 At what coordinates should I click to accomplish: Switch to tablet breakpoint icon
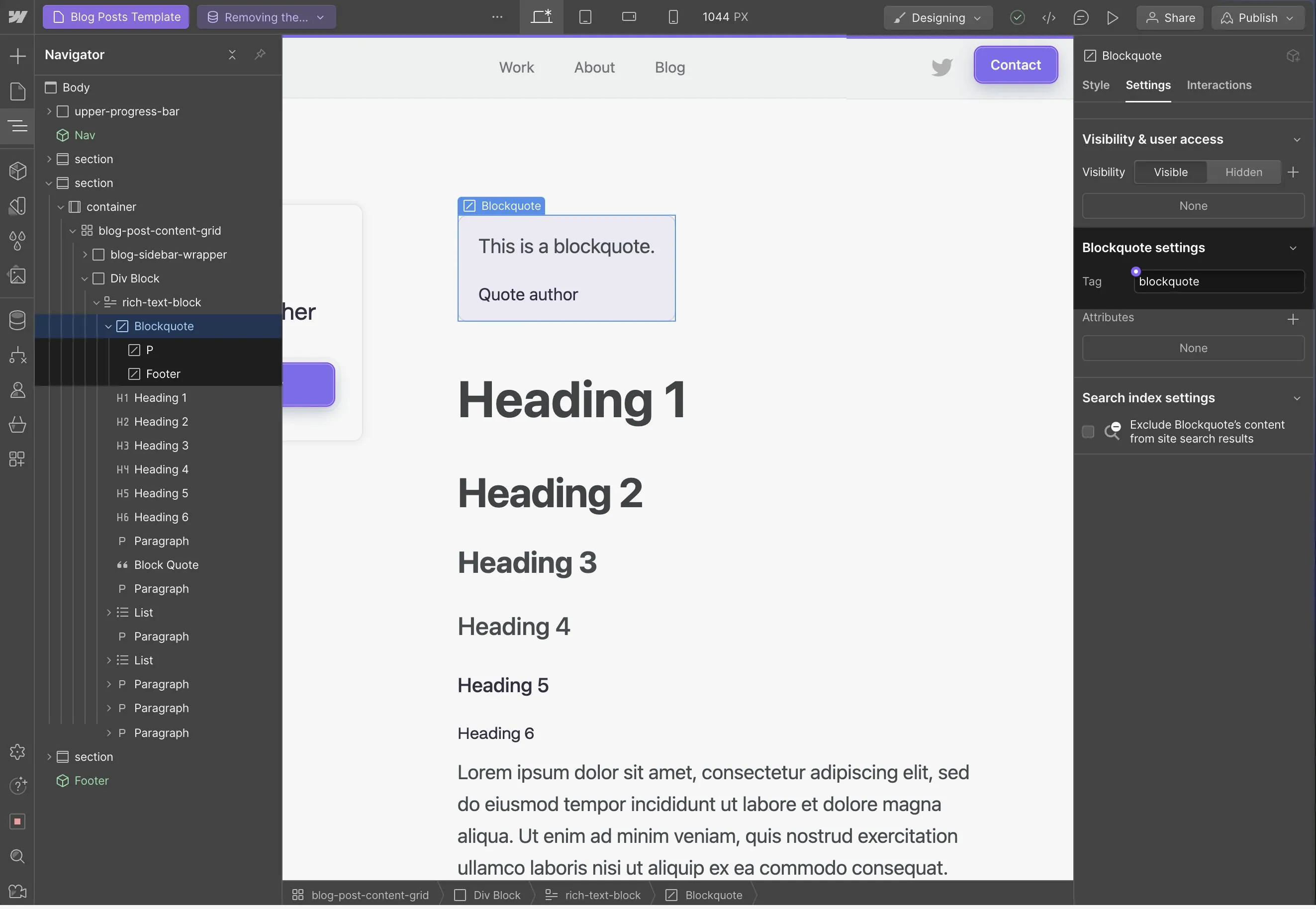[586, 17]
